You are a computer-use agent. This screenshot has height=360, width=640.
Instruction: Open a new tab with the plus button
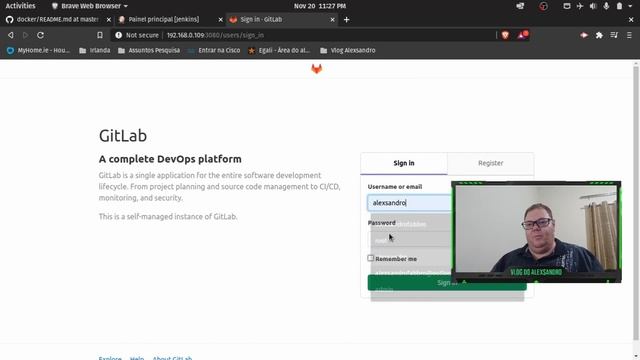coord(347,20)
